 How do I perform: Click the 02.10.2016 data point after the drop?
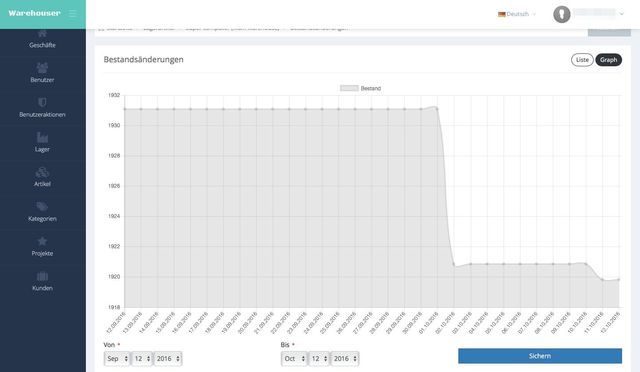[454, 265]
